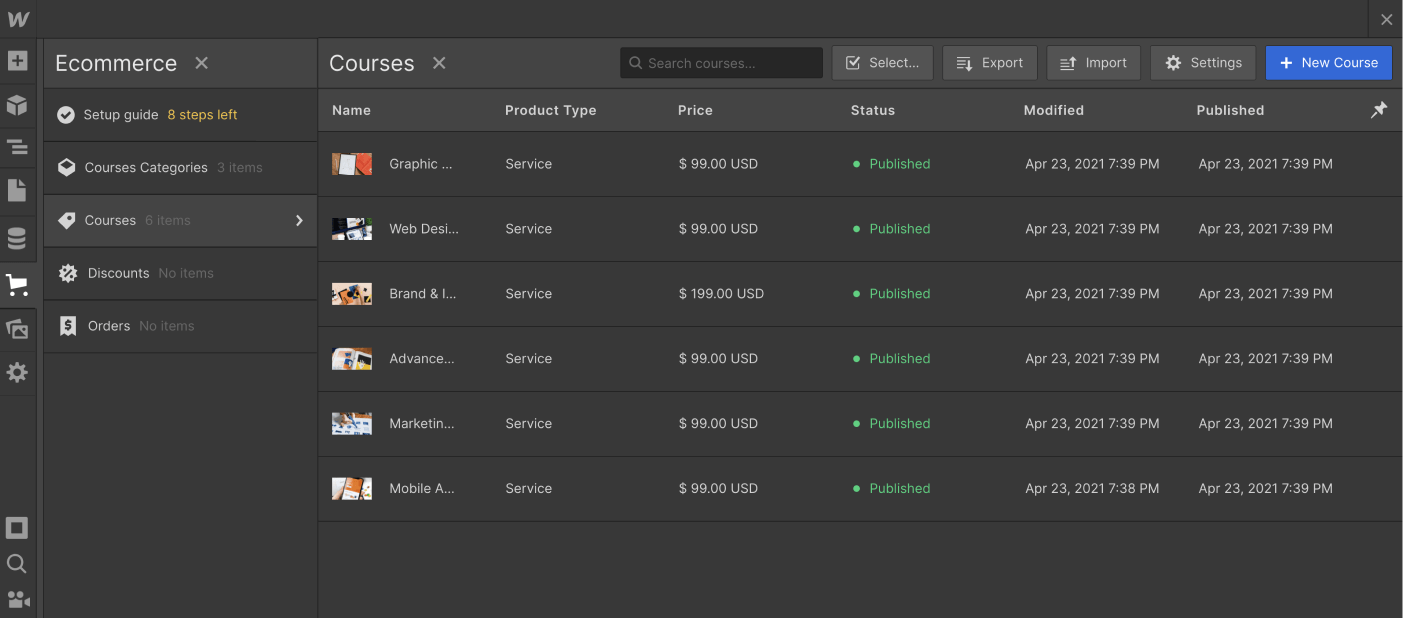The width and height of the screenshot is (1403, 619).
Task: Sort by Product Type column header
Action: point(550,110)
